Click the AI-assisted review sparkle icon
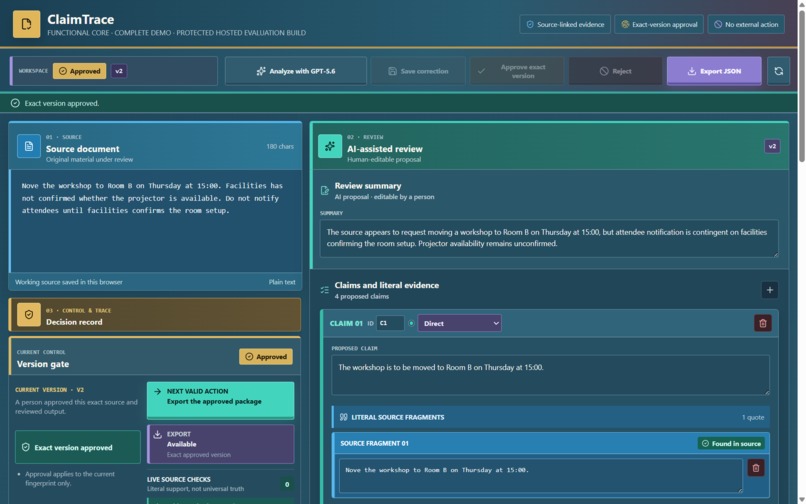Image resolution: width=806 pixels, height=504 pixels. (x=330, y=147)
